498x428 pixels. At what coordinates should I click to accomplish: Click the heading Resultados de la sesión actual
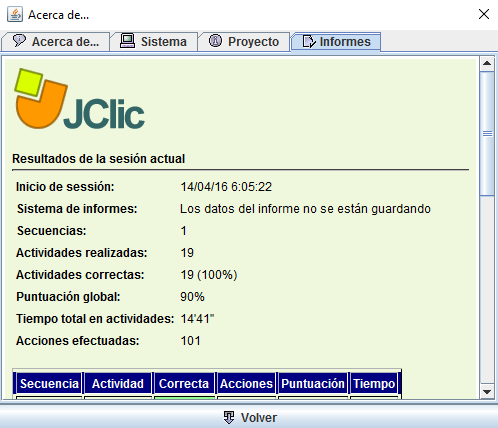tap(98, 159)
